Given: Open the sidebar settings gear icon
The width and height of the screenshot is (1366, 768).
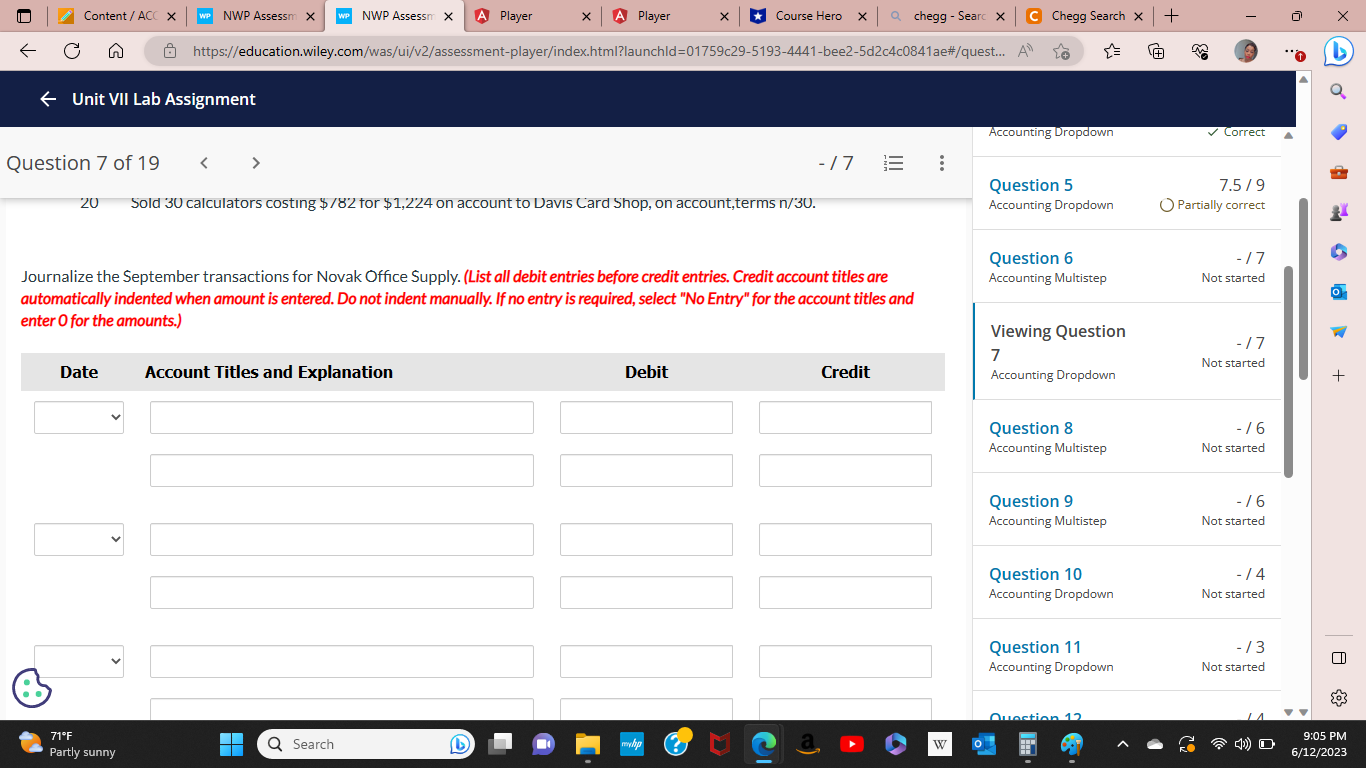Looking at the screenshot, I should tap(1340, 697).
